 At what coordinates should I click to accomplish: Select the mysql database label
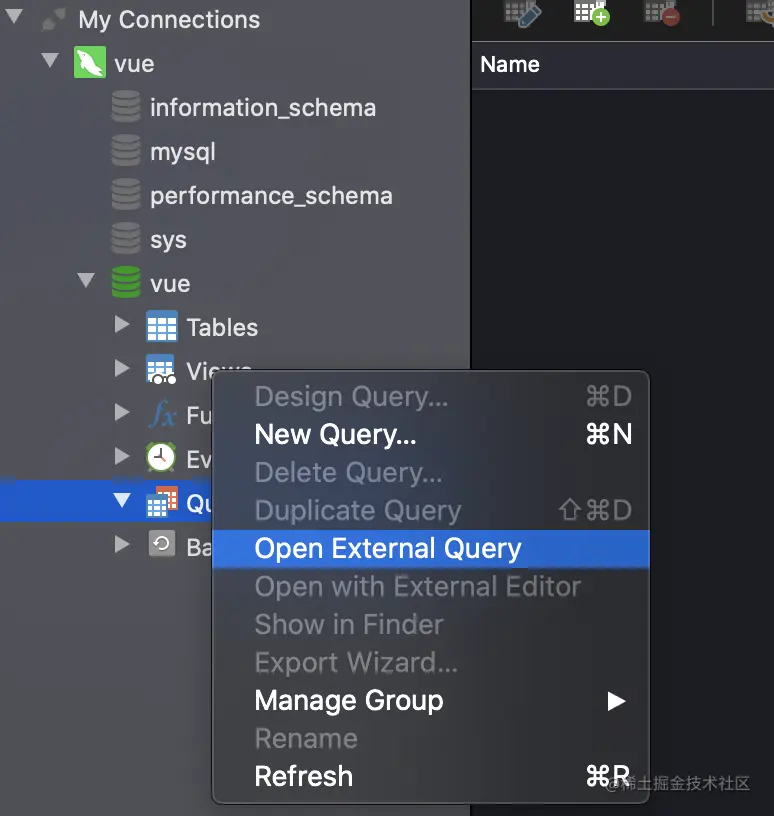(183, 152)
